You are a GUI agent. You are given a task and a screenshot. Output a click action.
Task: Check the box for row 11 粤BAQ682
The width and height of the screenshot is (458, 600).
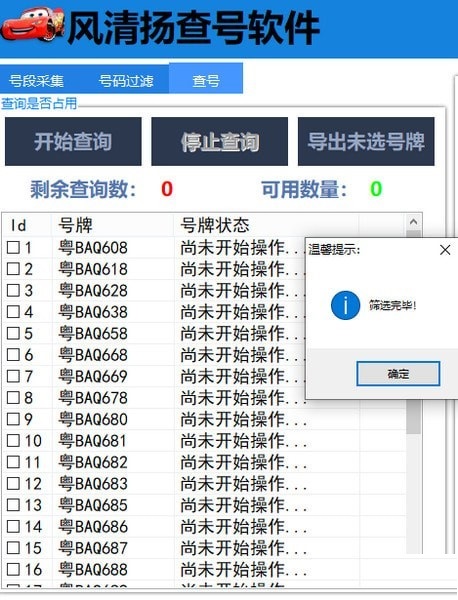tap(13, 462)
